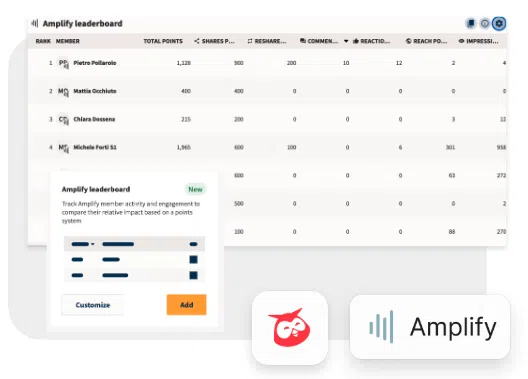This screenshot has height=379, width=528.
Task: Click total points value 1,965
Action: pyautogui.click(x=184, y=147)
